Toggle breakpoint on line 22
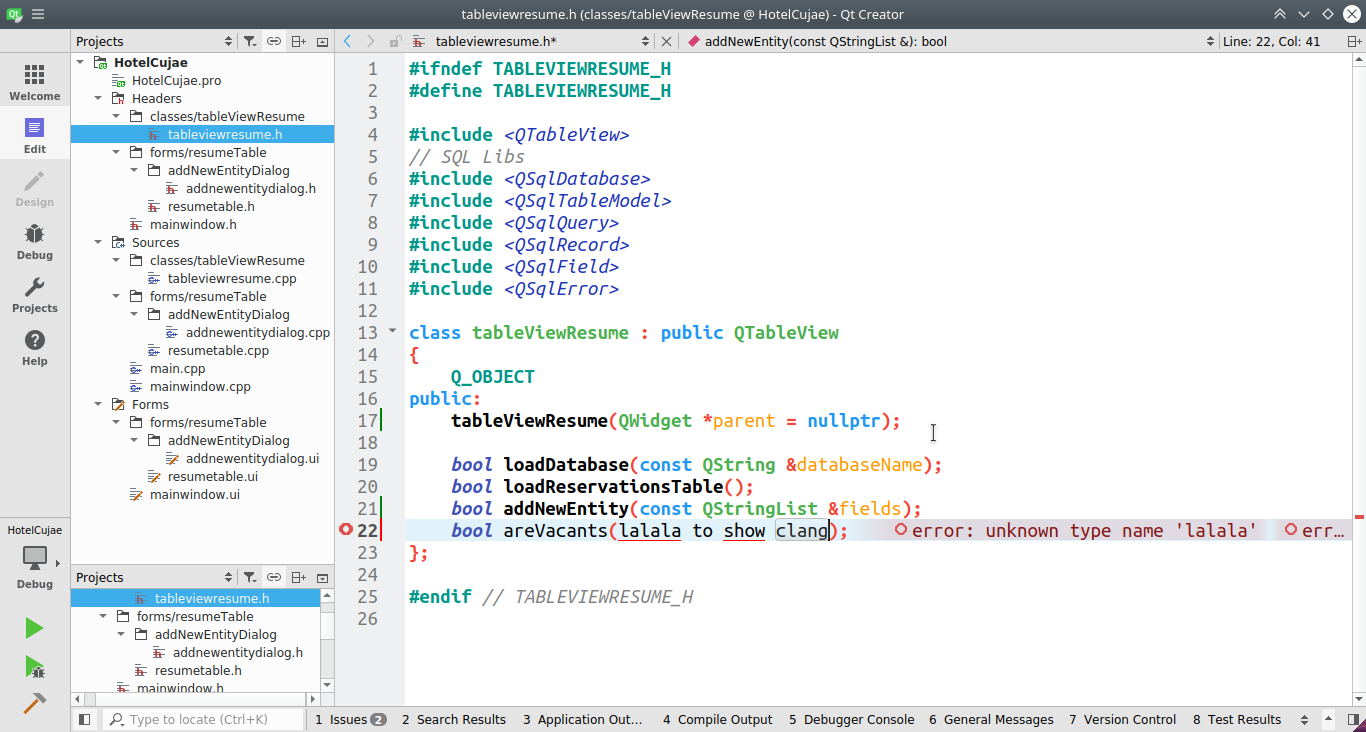Image resolution: width=1366 pixels, height=732 pixels. pos(347,530)
